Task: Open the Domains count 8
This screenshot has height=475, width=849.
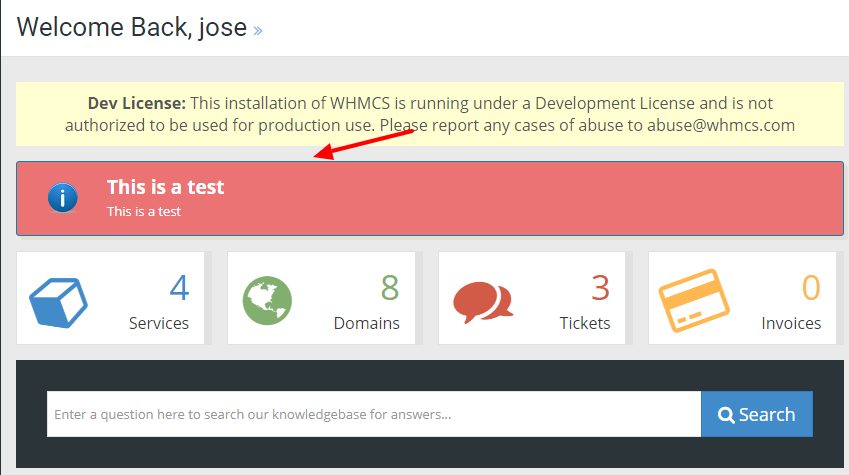Action: [390, 288]
